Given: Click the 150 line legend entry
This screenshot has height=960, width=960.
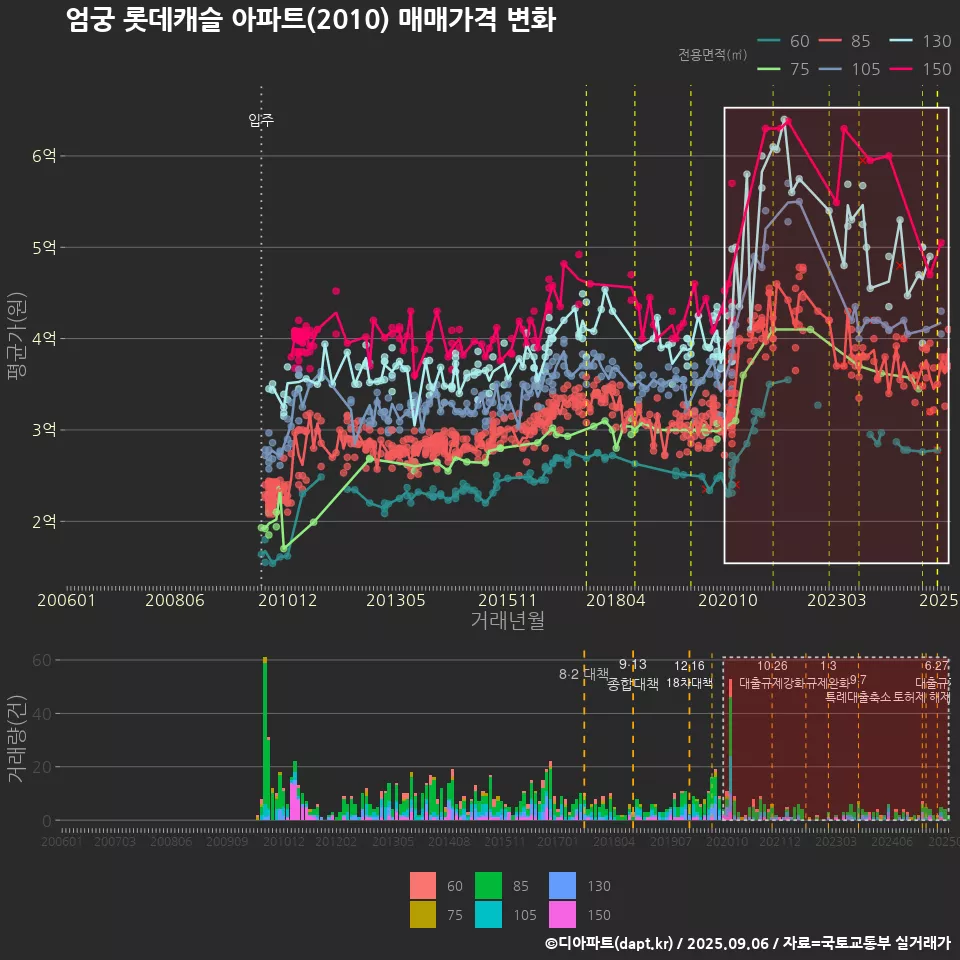Looking at the screenshot, I should 920,69.
